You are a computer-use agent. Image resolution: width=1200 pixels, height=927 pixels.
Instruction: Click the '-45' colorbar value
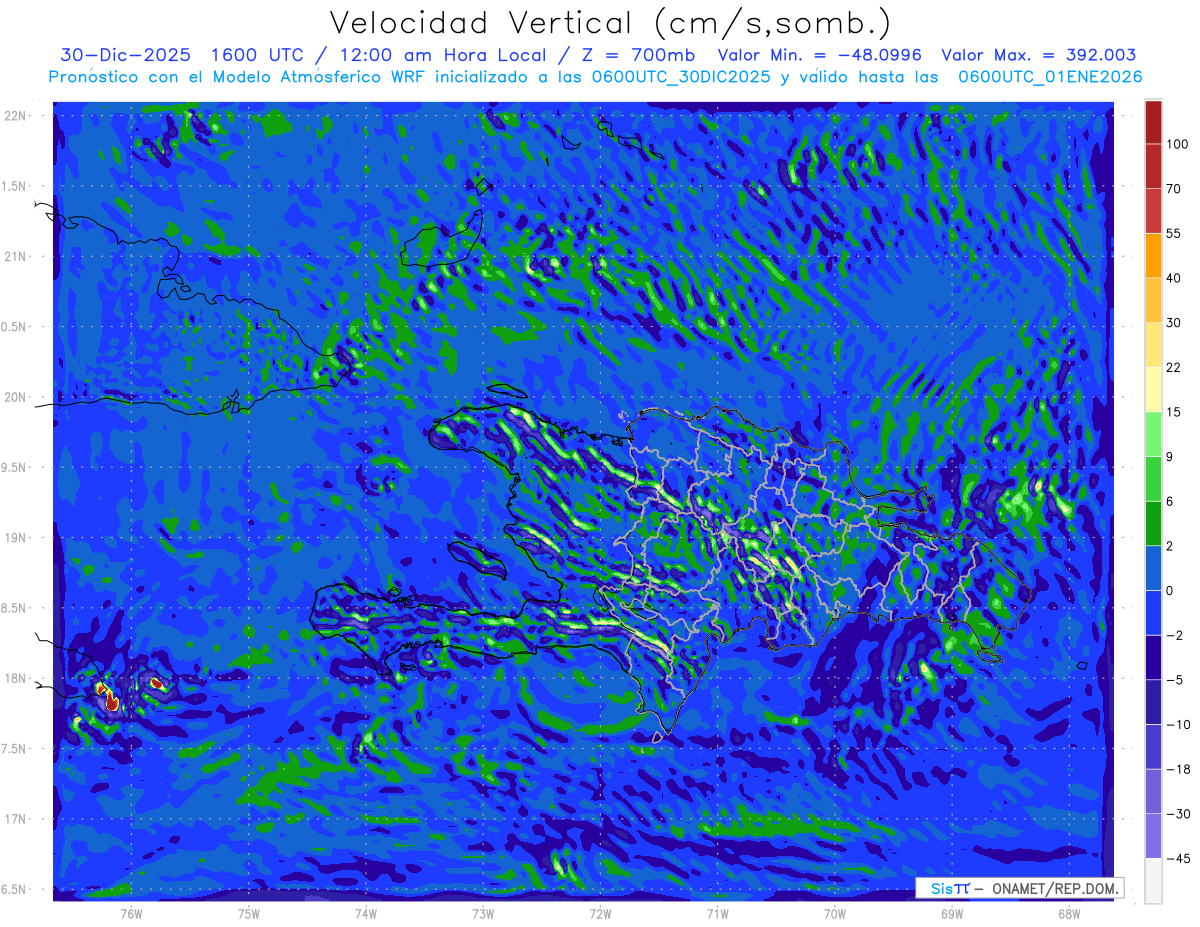tap(1178, 859)
